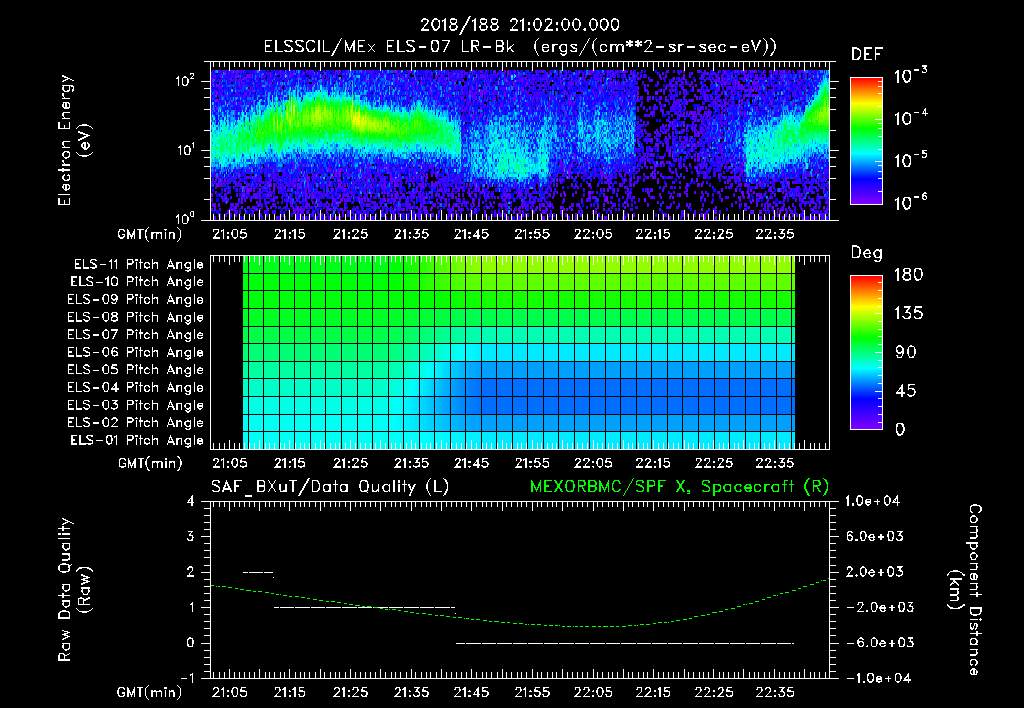Viewport: 1024px width, 708px height.
Task: Click the timestamp title 2018/188 21:02:00.000
Action: (x=519, y=25)
